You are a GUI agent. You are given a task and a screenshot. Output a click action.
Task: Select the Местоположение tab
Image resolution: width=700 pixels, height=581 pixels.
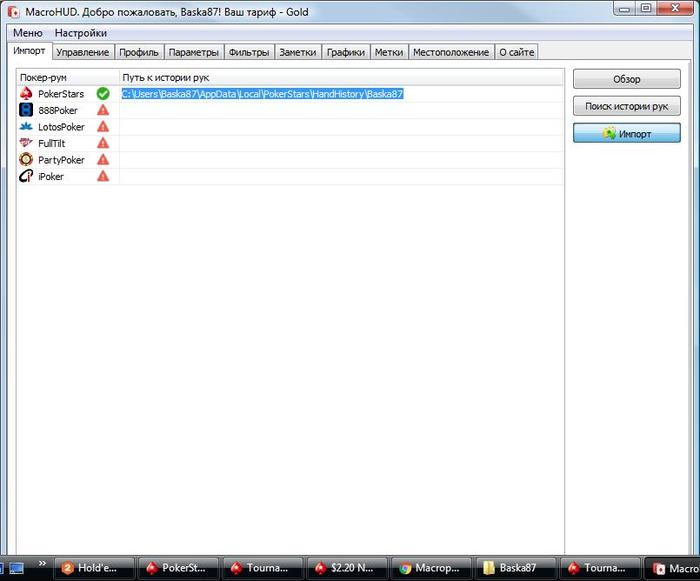tap(451, 52)
